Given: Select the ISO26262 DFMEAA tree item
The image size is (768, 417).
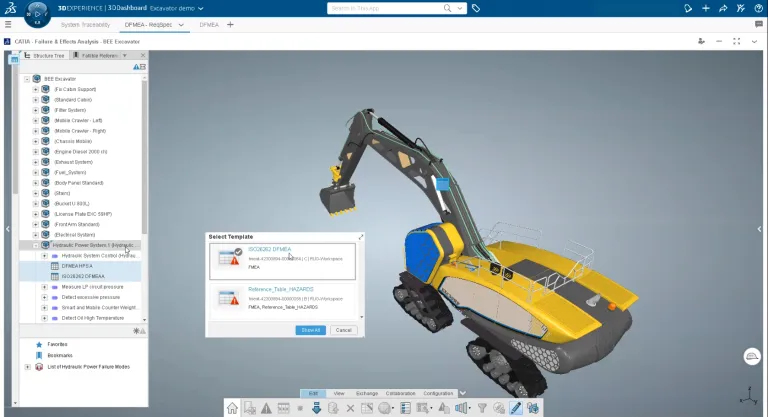Looking at the screenshot, I should (x=82, y=276).
